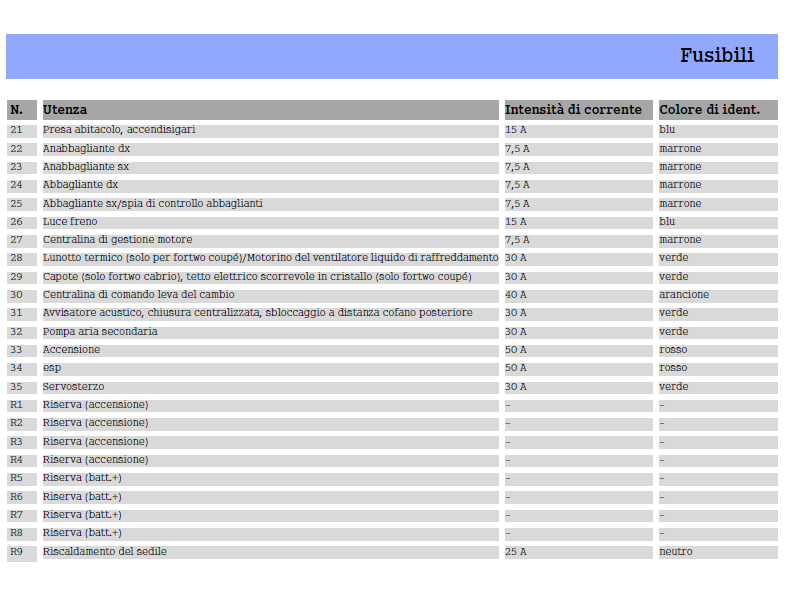
Task: Select "7,5 A" for Centralina di gestione motore
Action: [517, 240]
